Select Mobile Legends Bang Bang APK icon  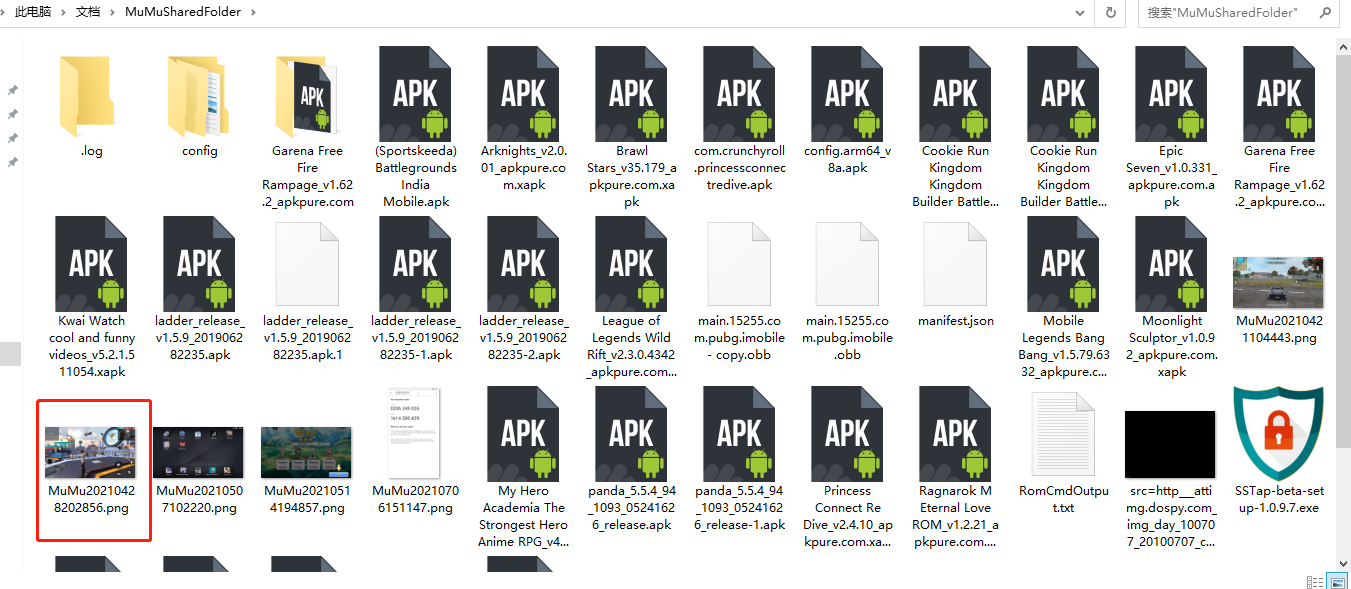[1064, 263]
